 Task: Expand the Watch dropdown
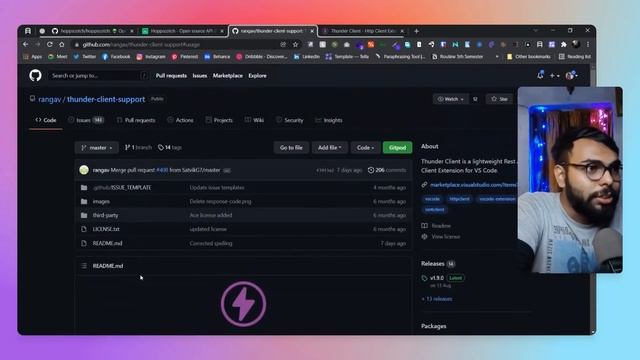point(451,99)
